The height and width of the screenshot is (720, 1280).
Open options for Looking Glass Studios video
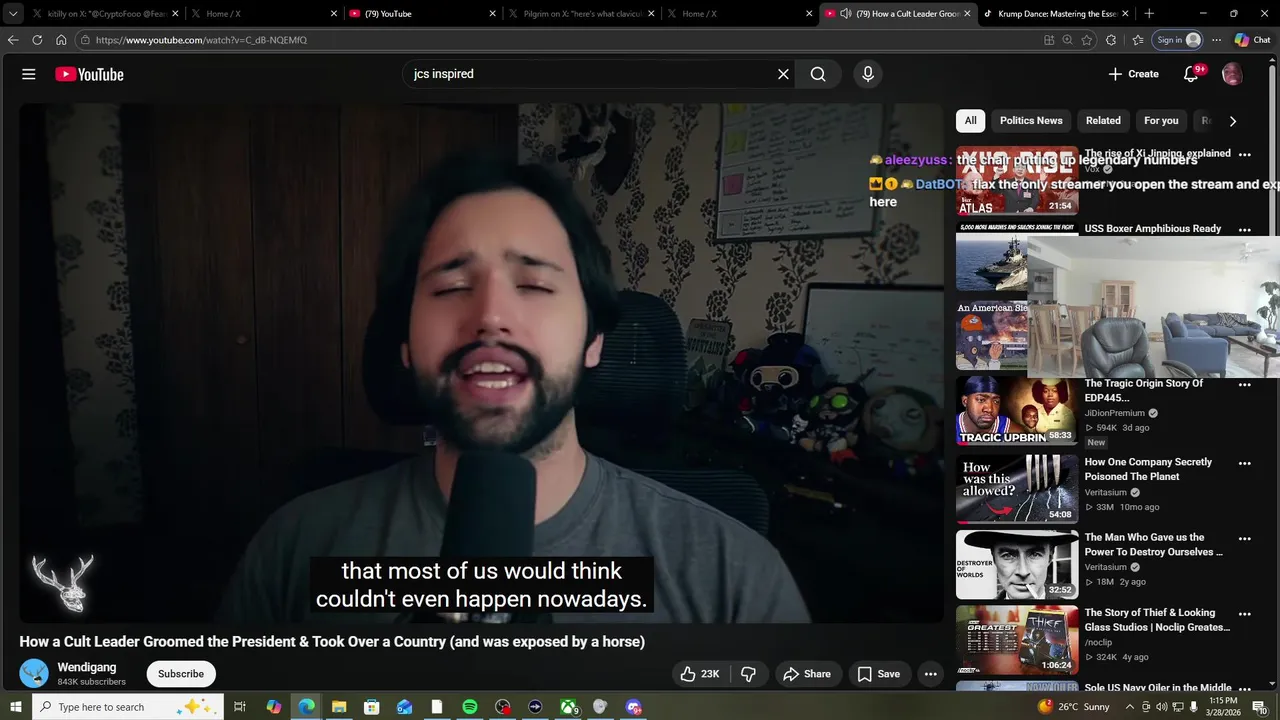(x=1245, y=614)
